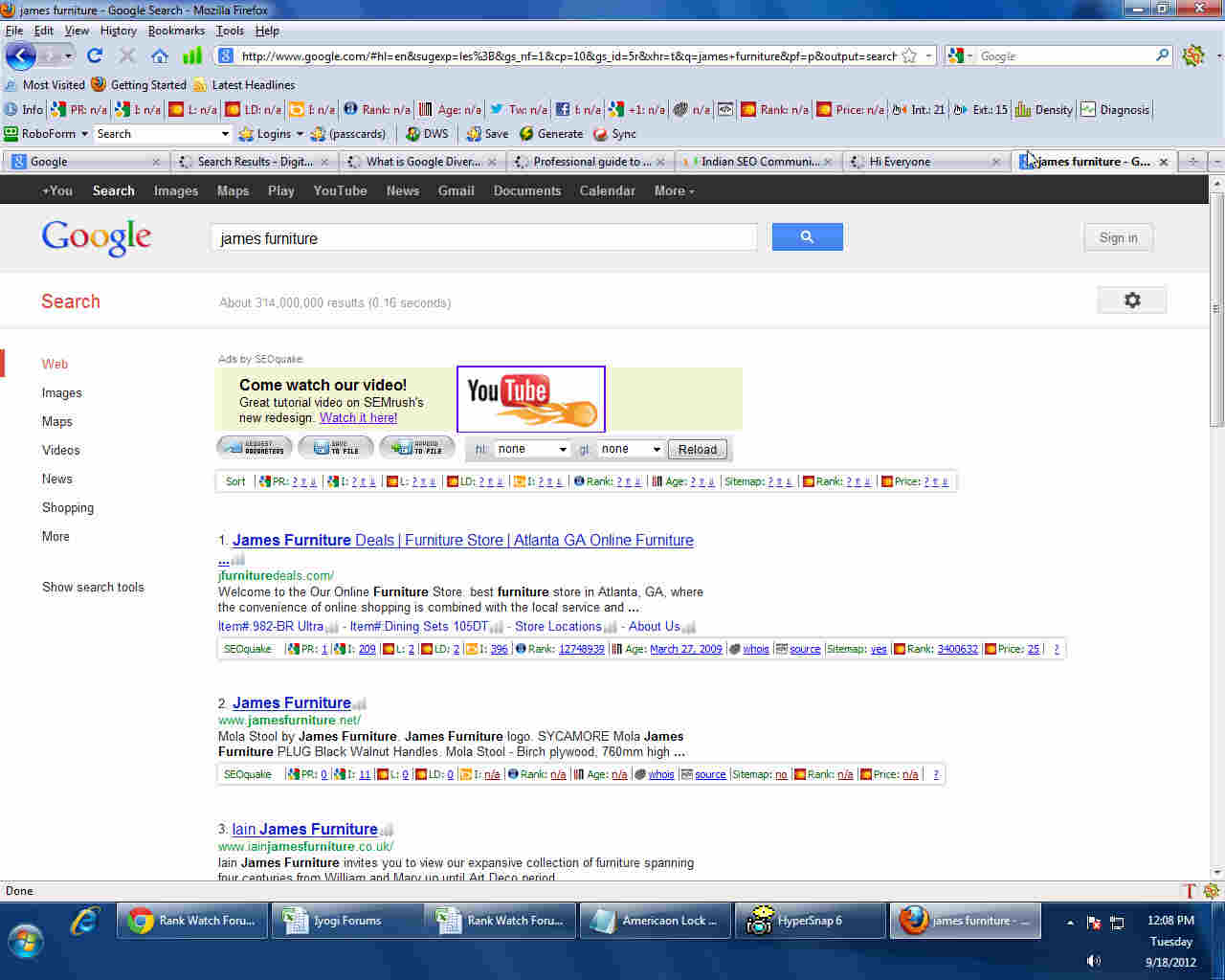Click SEOquake Request Parameters button
The height and width of the screenshot is (980, 1225).
(x=255, y=447)
